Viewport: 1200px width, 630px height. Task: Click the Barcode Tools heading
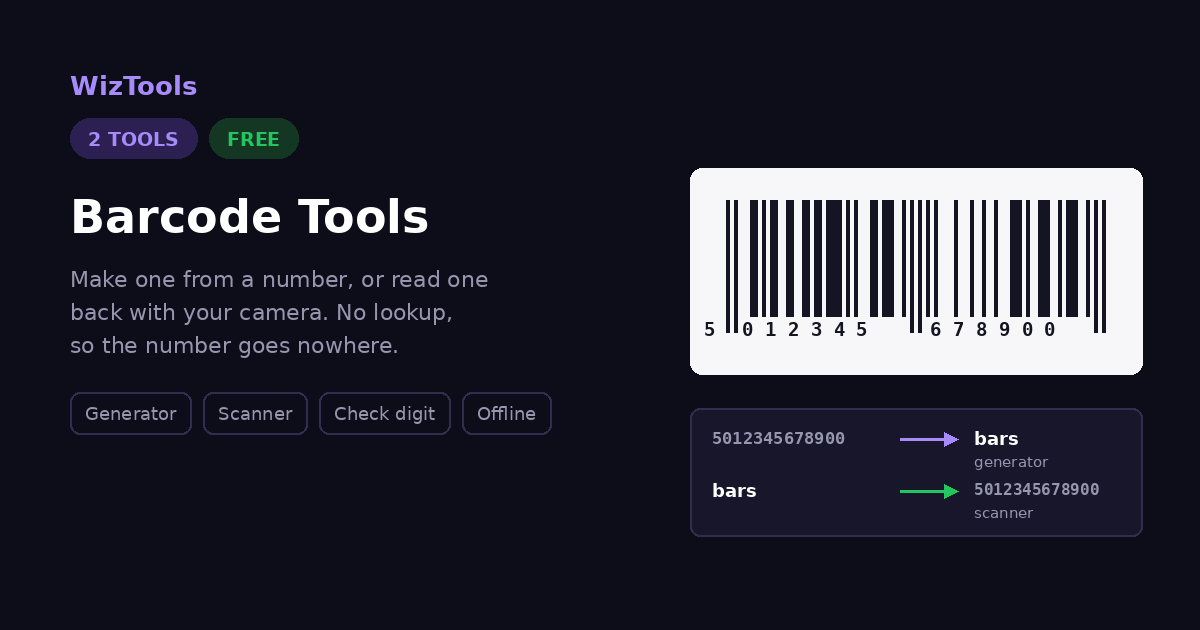pos(249,217)
